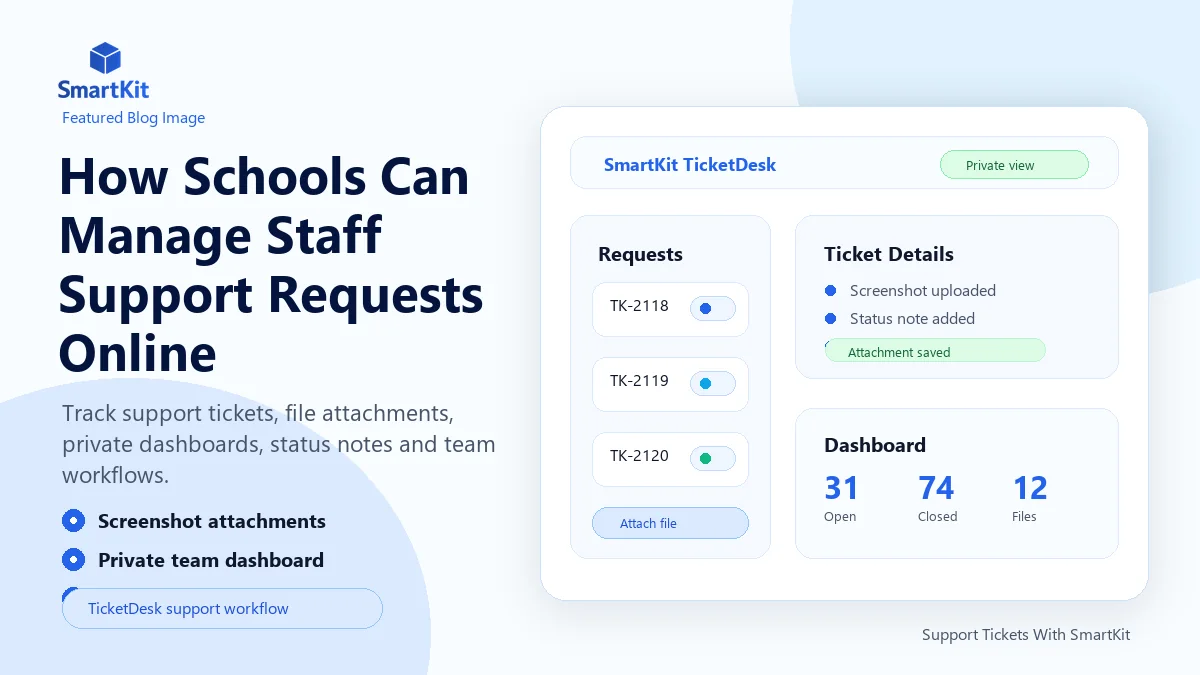The image size is (1200, 675).
Task: Click the Screenshot attachments bullet icon
Action: [73, 520]
